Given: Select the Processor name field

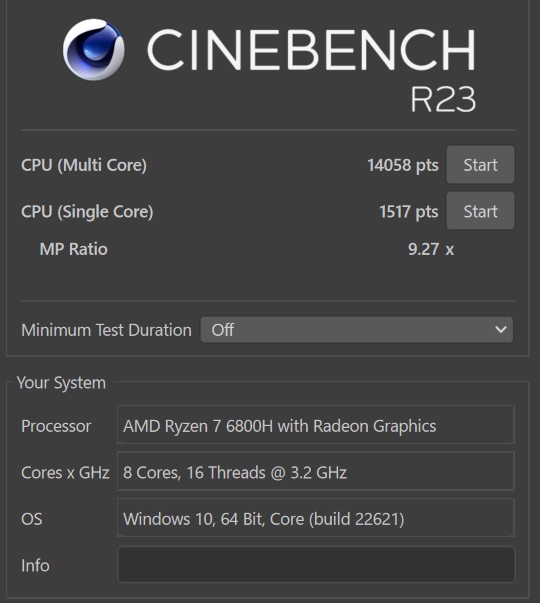Looking at the screenshot, I should pos(316,425).
